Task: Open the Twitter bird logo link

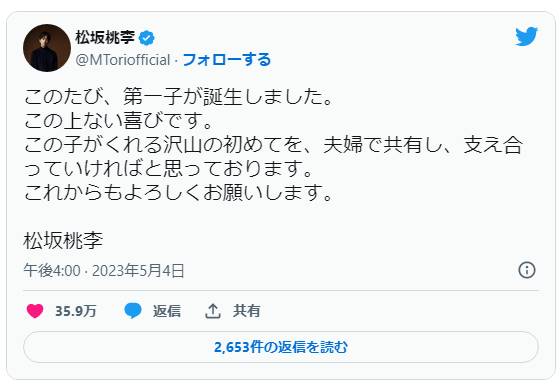Action: click(x=526, y=36)
